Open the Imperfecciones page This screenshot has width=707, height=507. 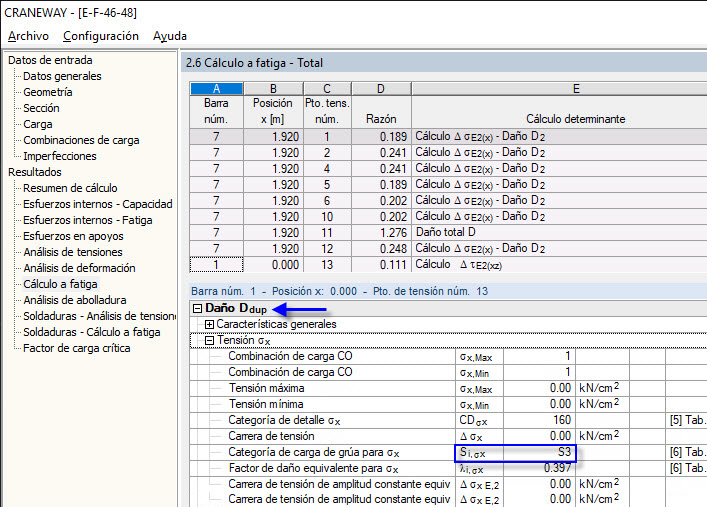coord(60,156)
